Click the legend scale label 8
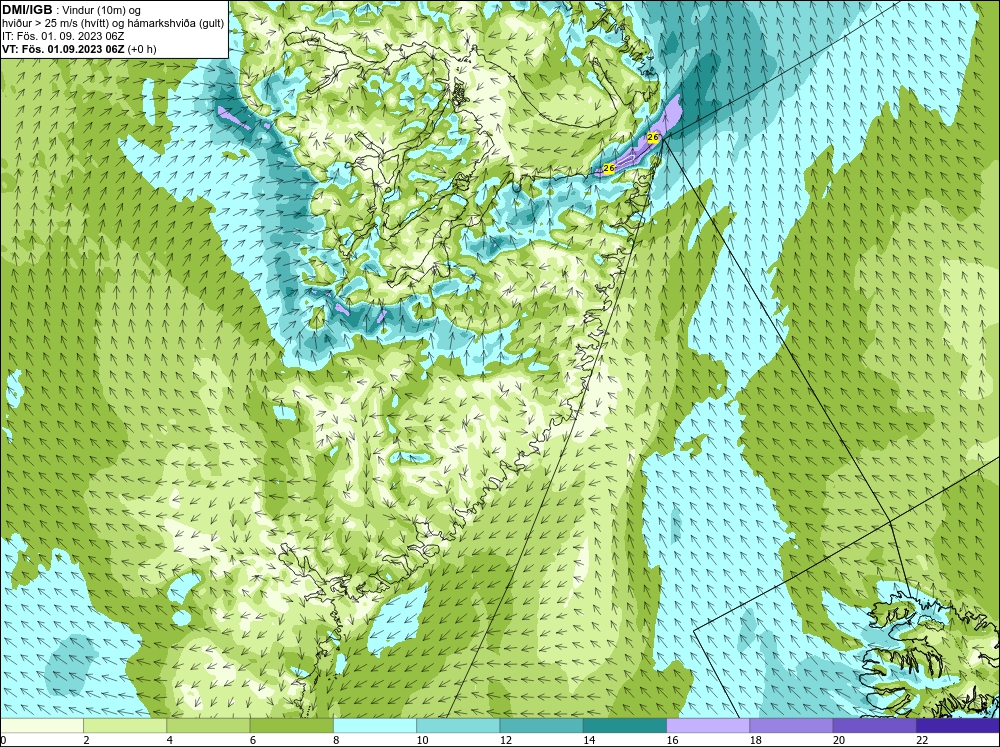This screenshot has width=1000, height=747. pyautogui.click(x=336, y=740)
